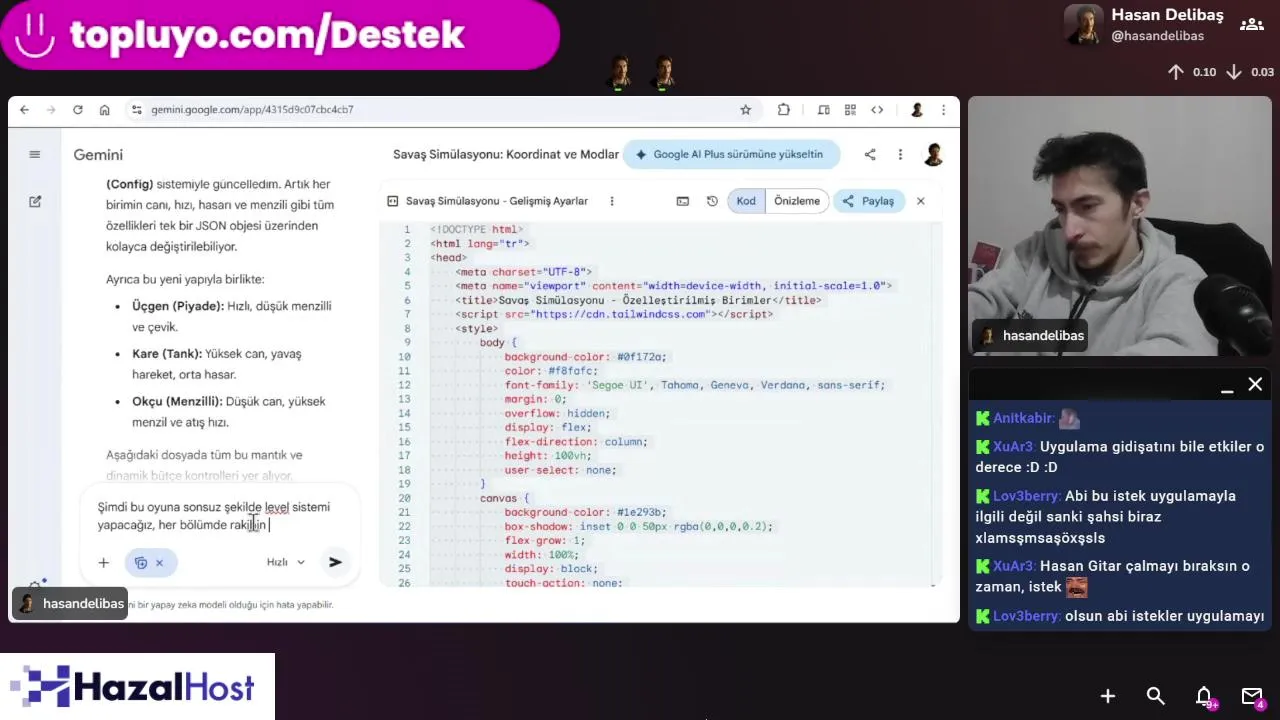Screen dimensions: 1280x720
Task: Share the conversation via header share icon
Action: (x=870, y=155)
